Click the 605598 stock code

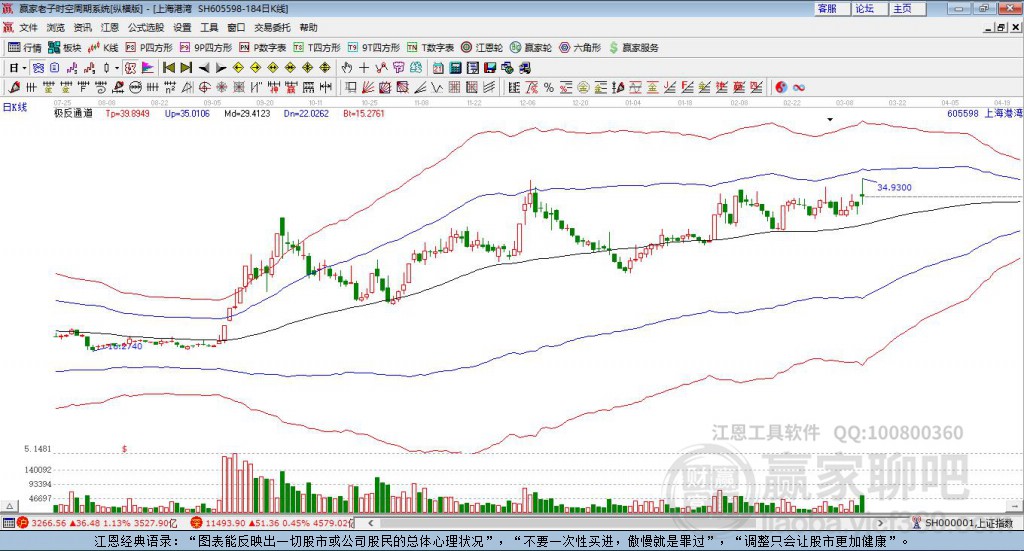click(963, 114)
